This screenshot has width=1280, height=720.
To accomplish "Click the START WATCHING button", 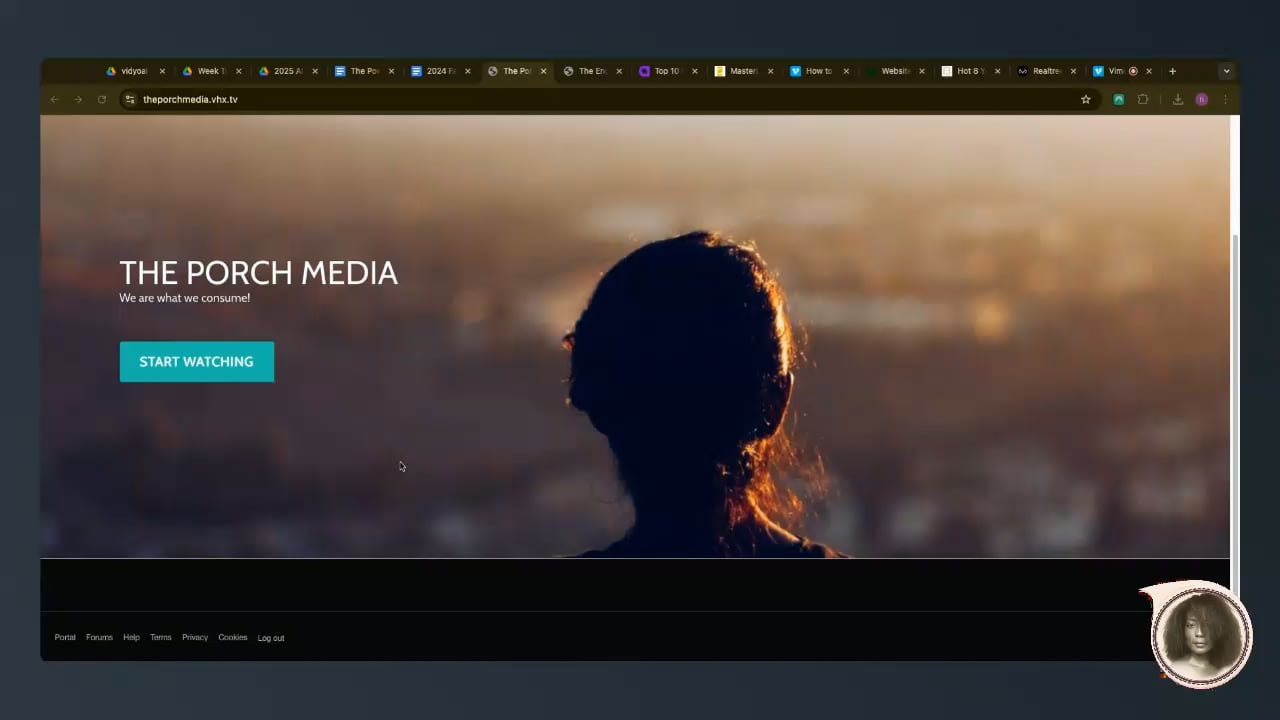I will [196, 361].
